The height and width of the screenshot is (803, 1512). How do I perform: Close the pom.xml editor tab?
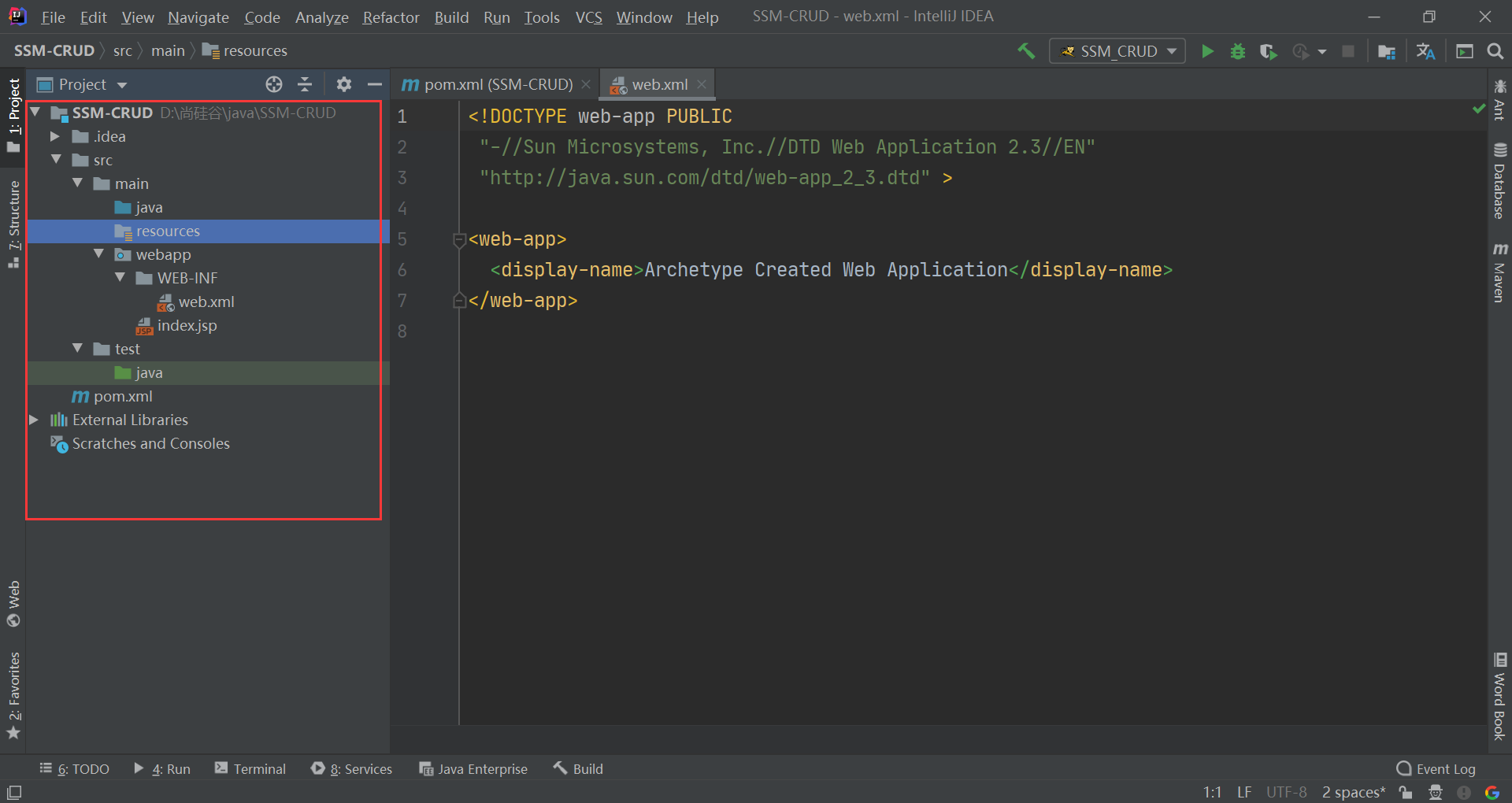pos(586,84)
